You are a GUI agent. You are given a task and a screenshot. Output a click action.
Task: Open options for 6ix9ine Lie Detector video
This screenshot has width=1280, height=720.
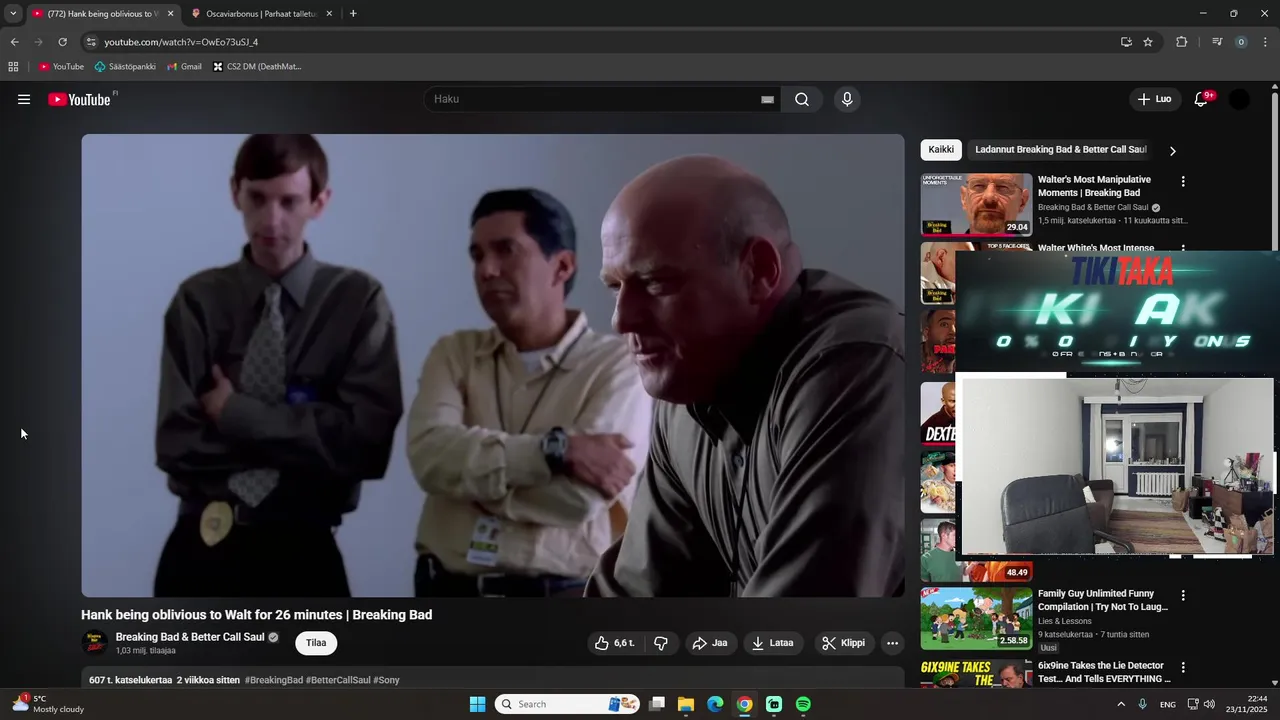(1183, 667)
